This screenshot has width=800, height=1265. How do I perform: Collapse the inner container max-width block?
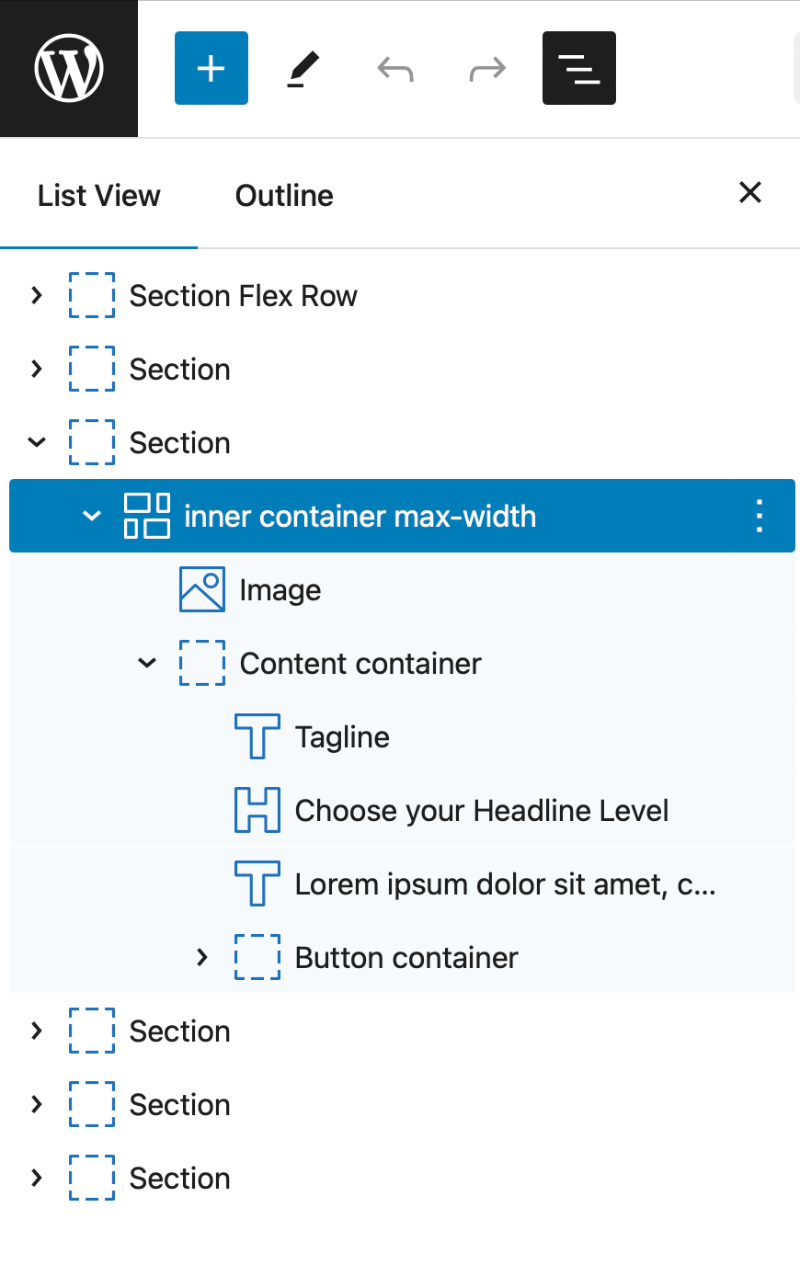click(x=91, y=516)
